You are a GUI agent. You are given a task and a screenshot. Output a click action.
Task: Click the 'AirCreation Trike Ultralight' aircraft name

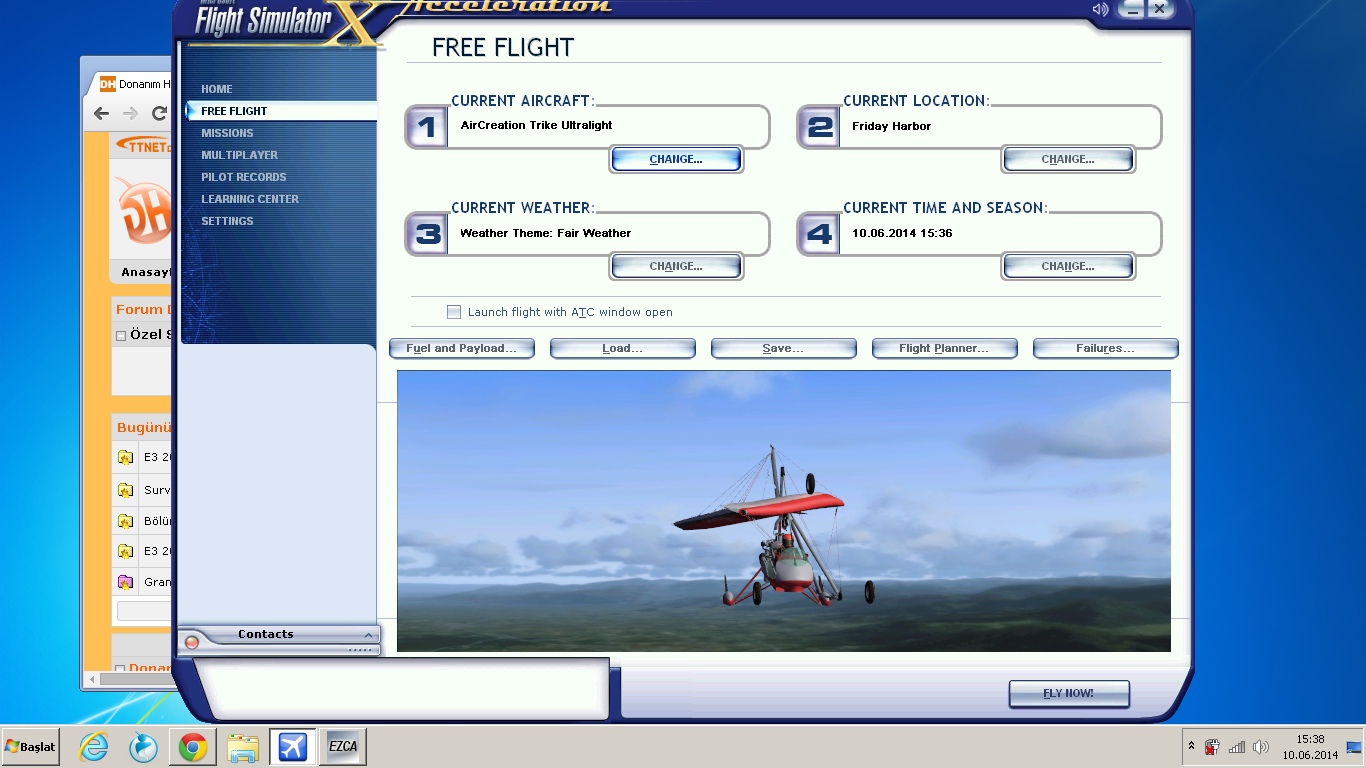(x=536, y=125)
